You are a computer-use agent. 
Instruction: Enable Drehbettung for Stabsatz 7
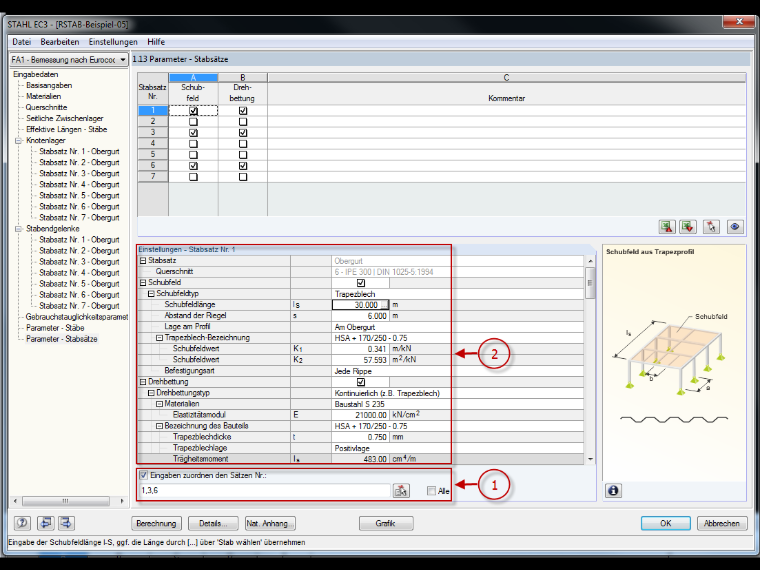tap(243, 177)
